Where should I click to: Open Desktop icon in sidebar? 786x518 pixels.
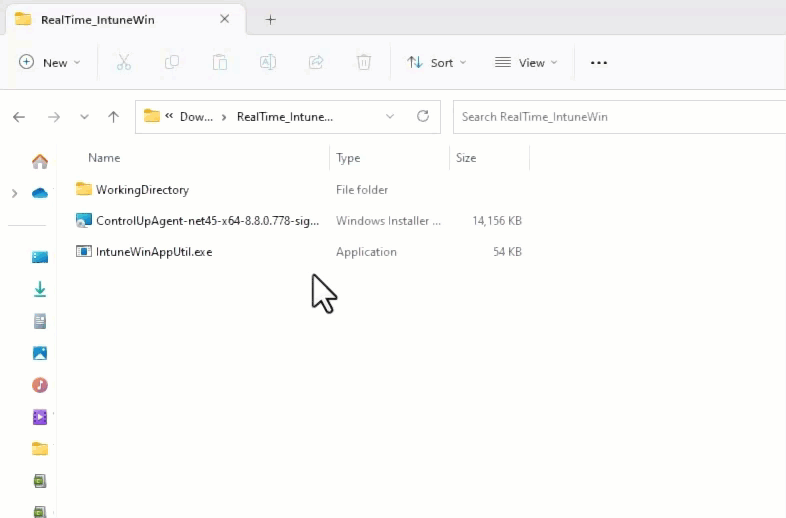click(x=40, y=257)
